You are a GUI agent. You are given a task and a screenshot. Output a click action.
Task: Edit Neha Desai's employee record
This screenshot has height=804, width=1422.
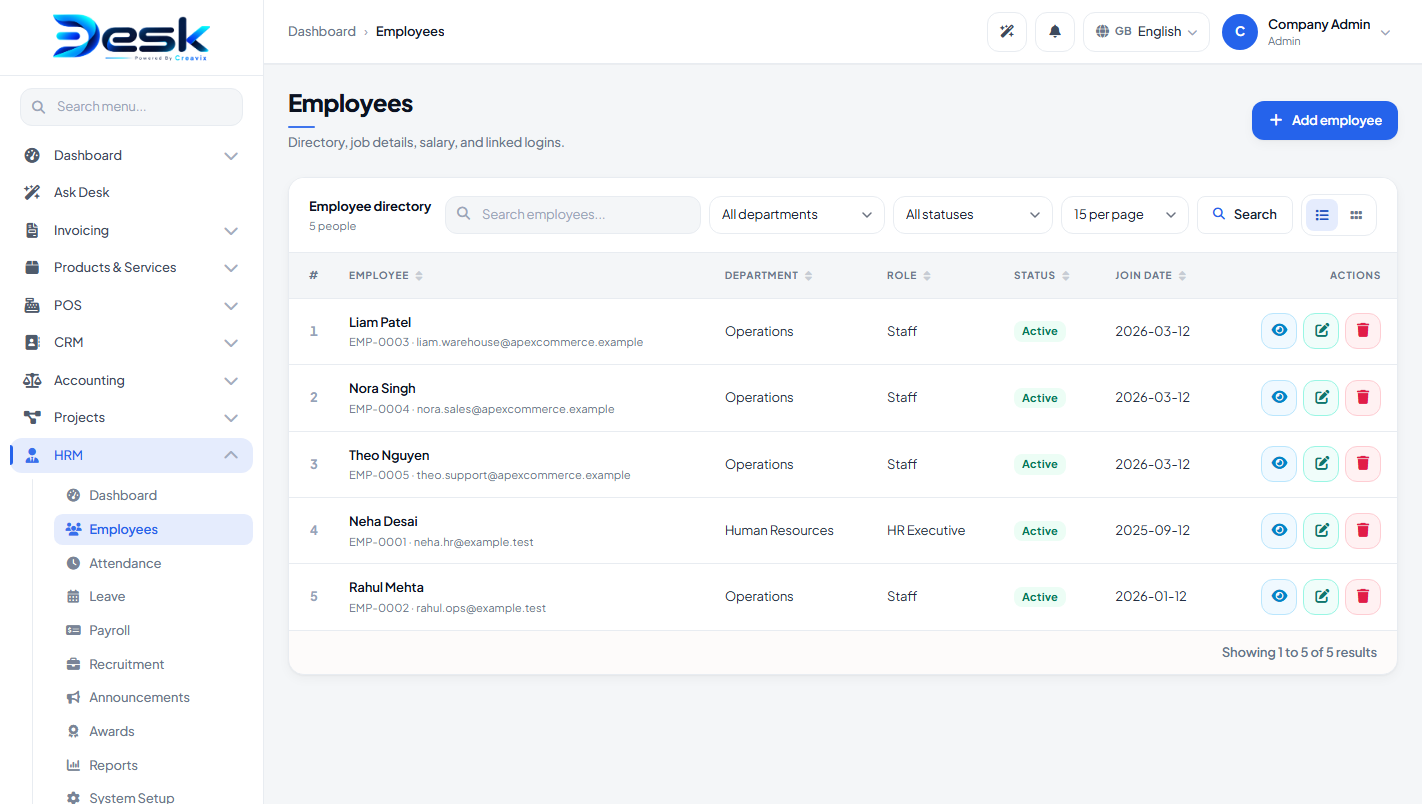(x=1321, y=530)
